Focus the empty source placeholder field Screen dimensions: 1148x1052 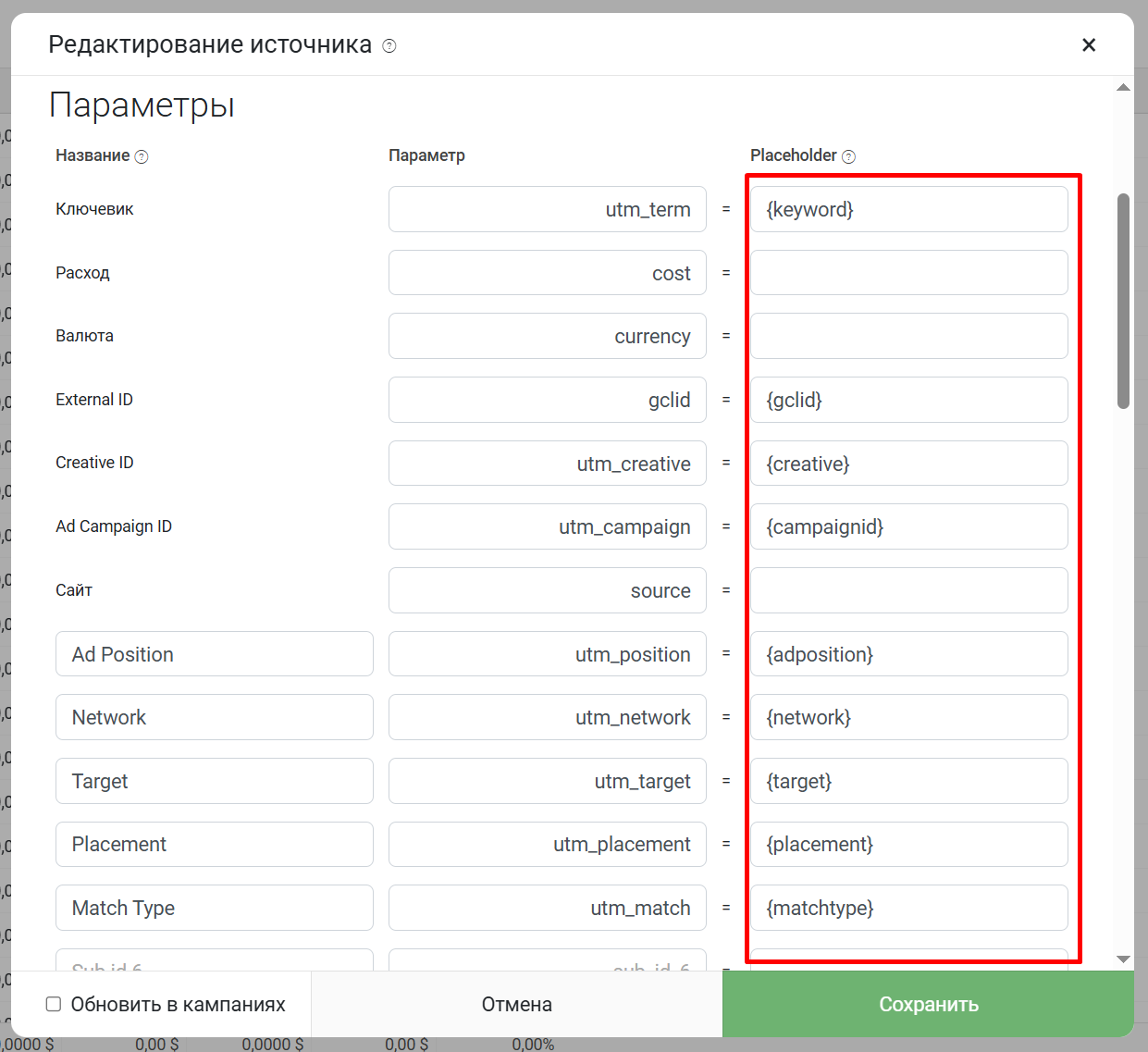coord(909,590)
